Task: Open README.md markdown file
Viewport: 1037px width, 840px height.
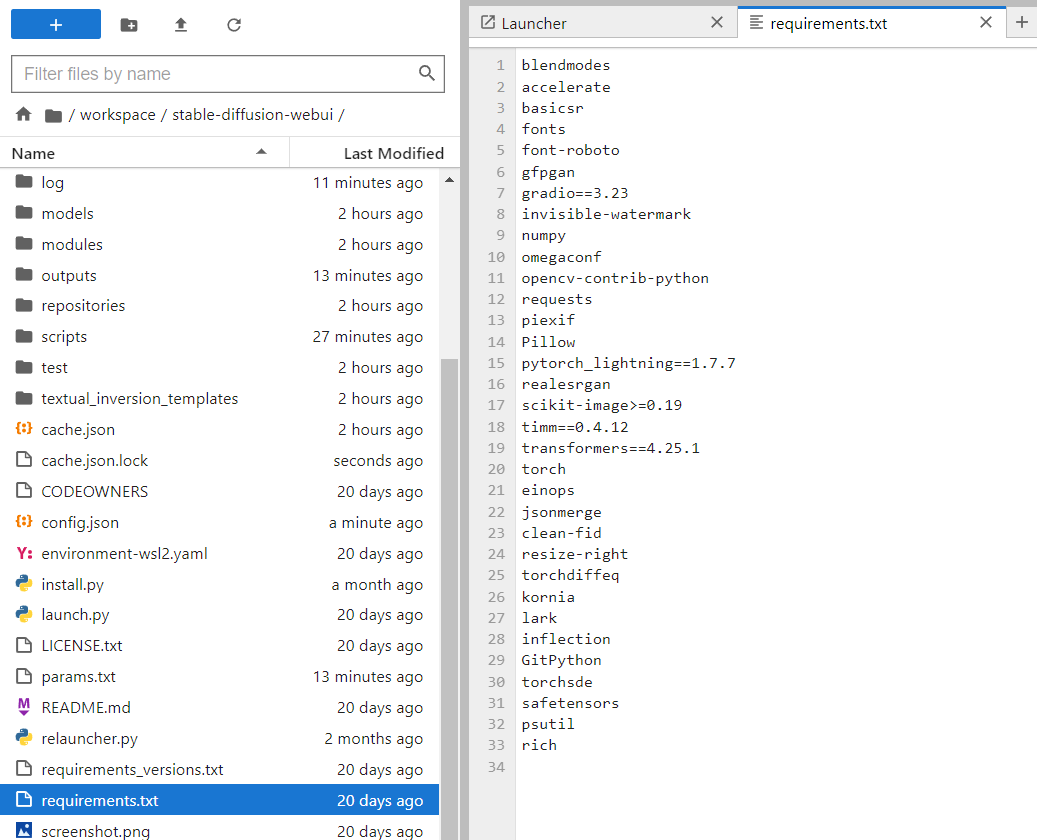Action: [85, 707]
